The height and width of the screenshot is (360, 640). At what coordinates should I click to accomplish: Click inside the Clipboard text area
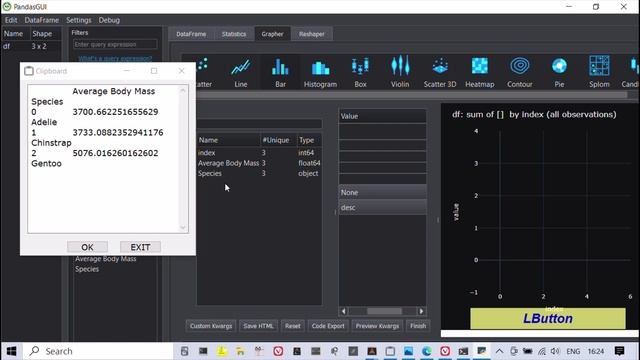(x=103, y=159)
